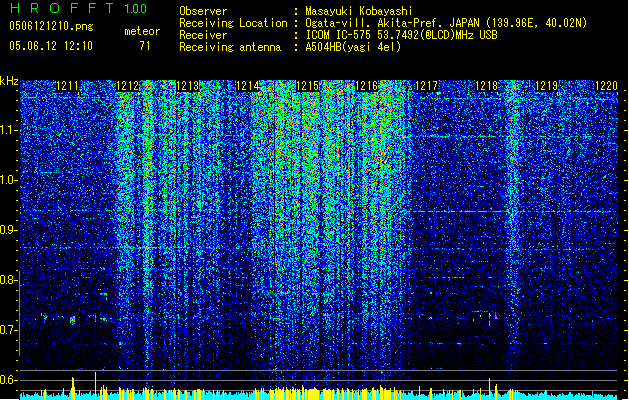Click the ICOM IC-575 receiver description

[401, 35]
